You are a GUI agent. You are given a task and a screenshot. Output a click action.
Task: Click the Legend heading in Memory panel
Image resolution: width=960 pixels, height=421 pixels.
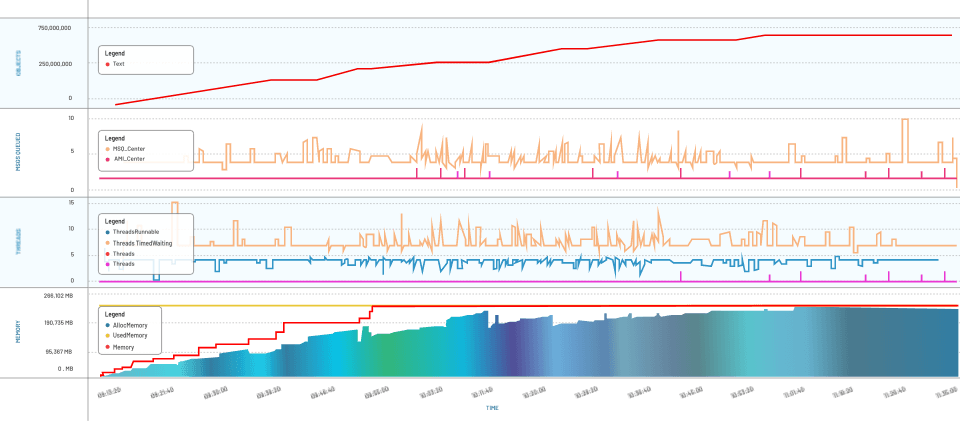coord(114,315)
